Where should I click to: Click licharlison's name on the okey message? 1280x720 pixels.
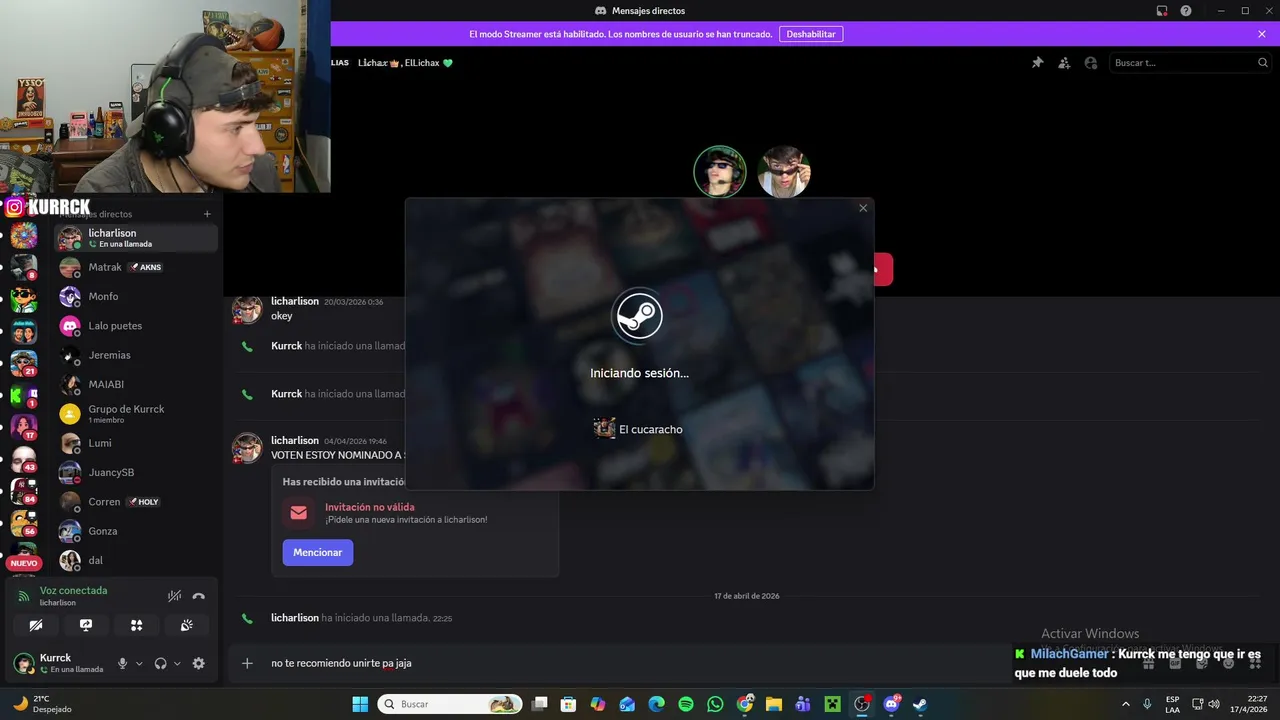click(x=295, y=301)
